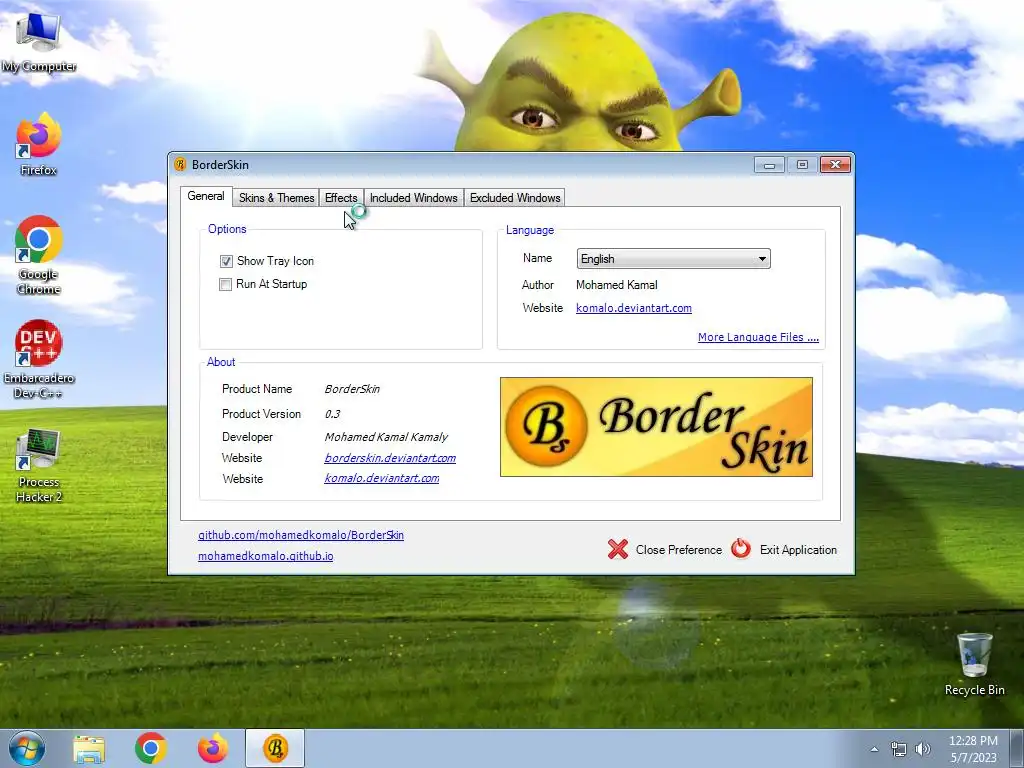Launch Firefox from the taskbar
Screen dimensions: 1024x768
click(x=213, y=748)
